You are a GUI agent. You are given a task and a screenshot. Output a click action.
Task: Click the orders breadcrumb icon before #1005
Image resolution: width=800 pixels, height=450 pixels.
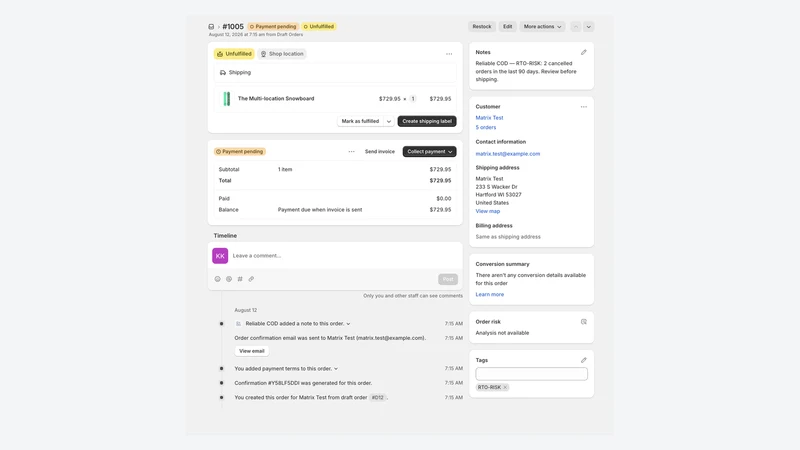211,27
